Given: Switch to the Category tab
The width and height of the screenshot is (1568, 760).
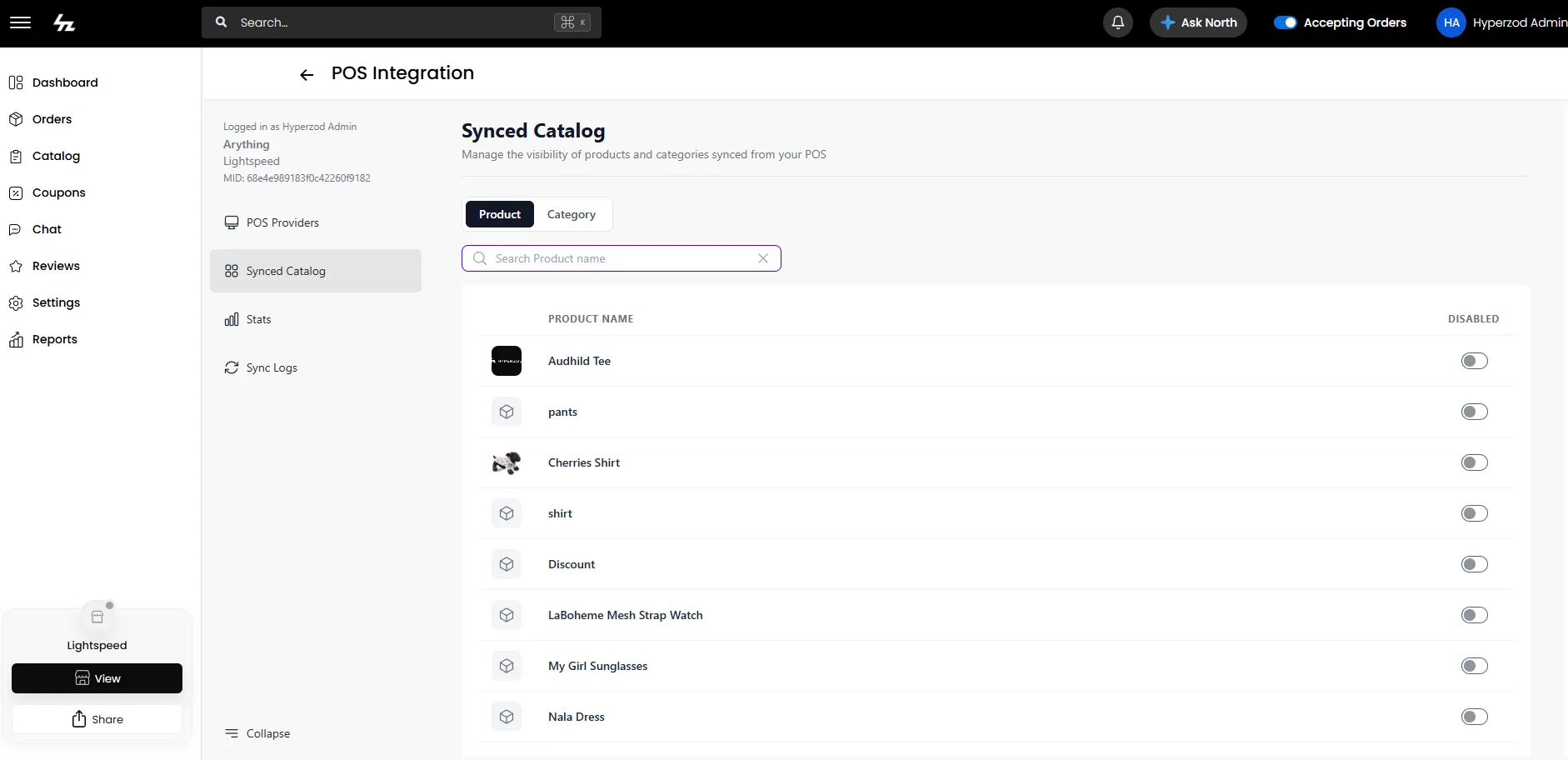Looking at the screenshot, I should [572, 214].
